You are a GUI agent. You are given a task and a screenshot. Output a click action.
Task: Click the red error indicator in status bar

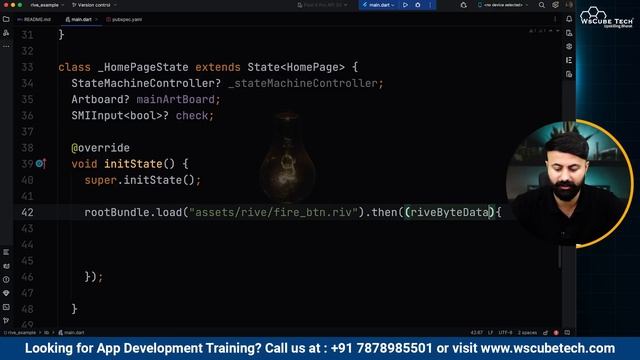click(x=556, y=333)
